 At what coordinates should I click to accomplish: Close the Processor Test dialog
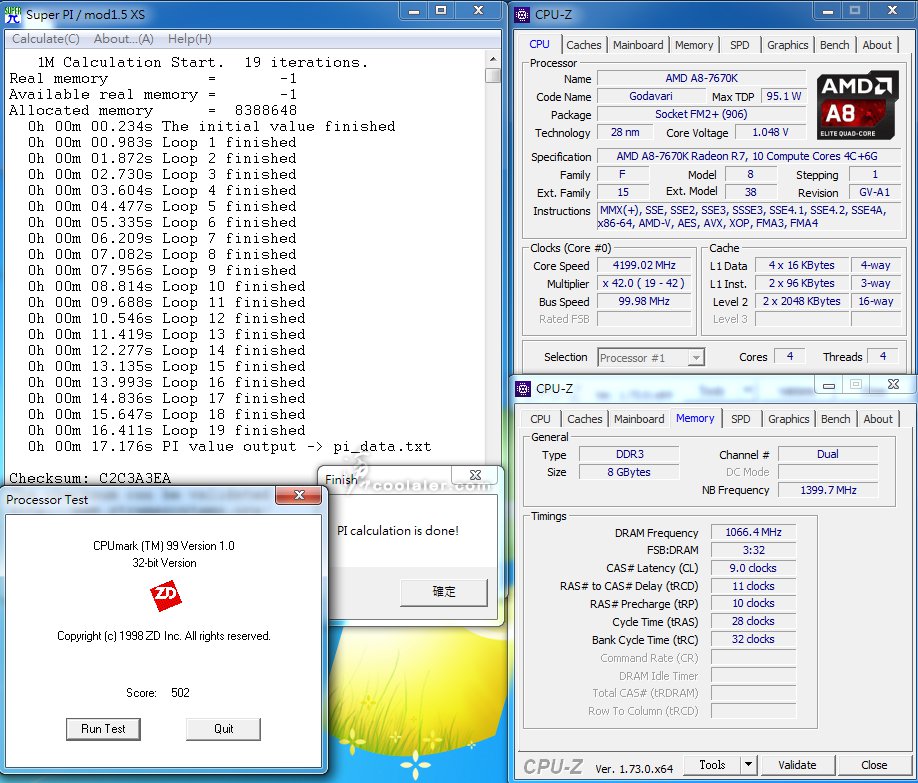coord(299,495)
